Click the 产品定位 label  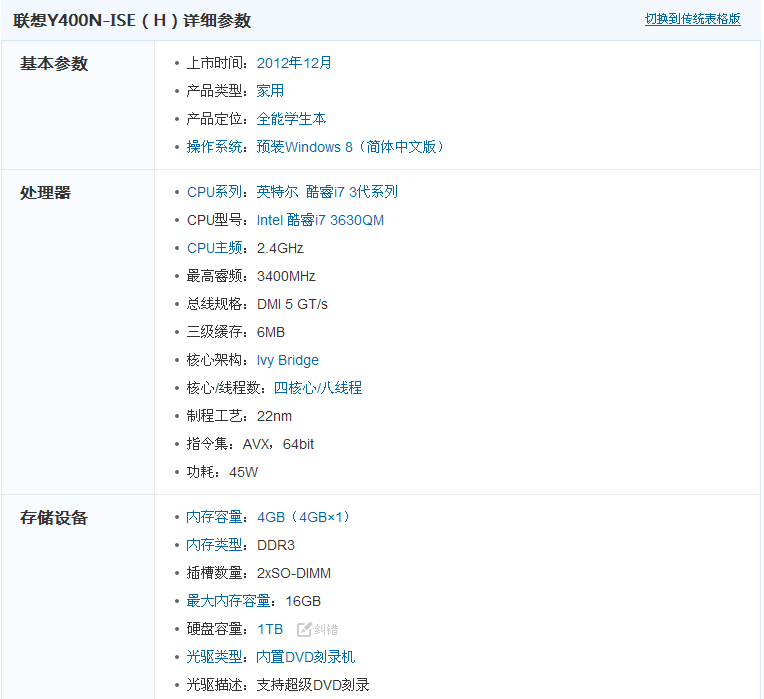pyautogui.click(x=214, y=119)
